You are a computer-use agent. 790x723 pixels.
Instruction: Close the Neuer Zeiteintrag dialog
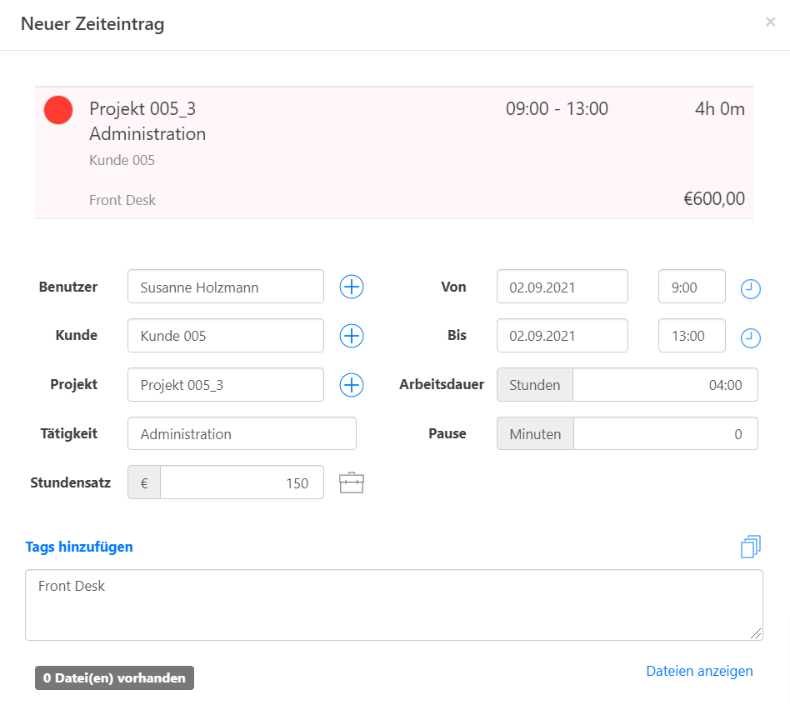770,22
